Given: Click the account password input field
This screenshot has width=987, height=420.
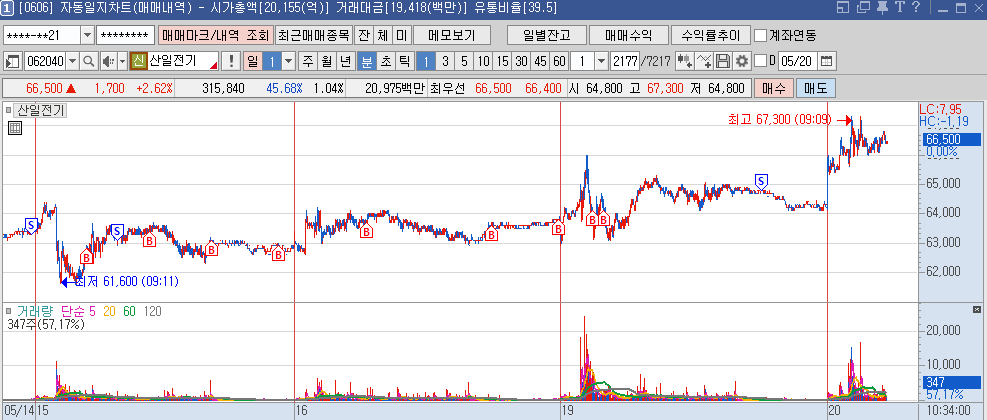Looking at the screenshot, I should point(126,35).
